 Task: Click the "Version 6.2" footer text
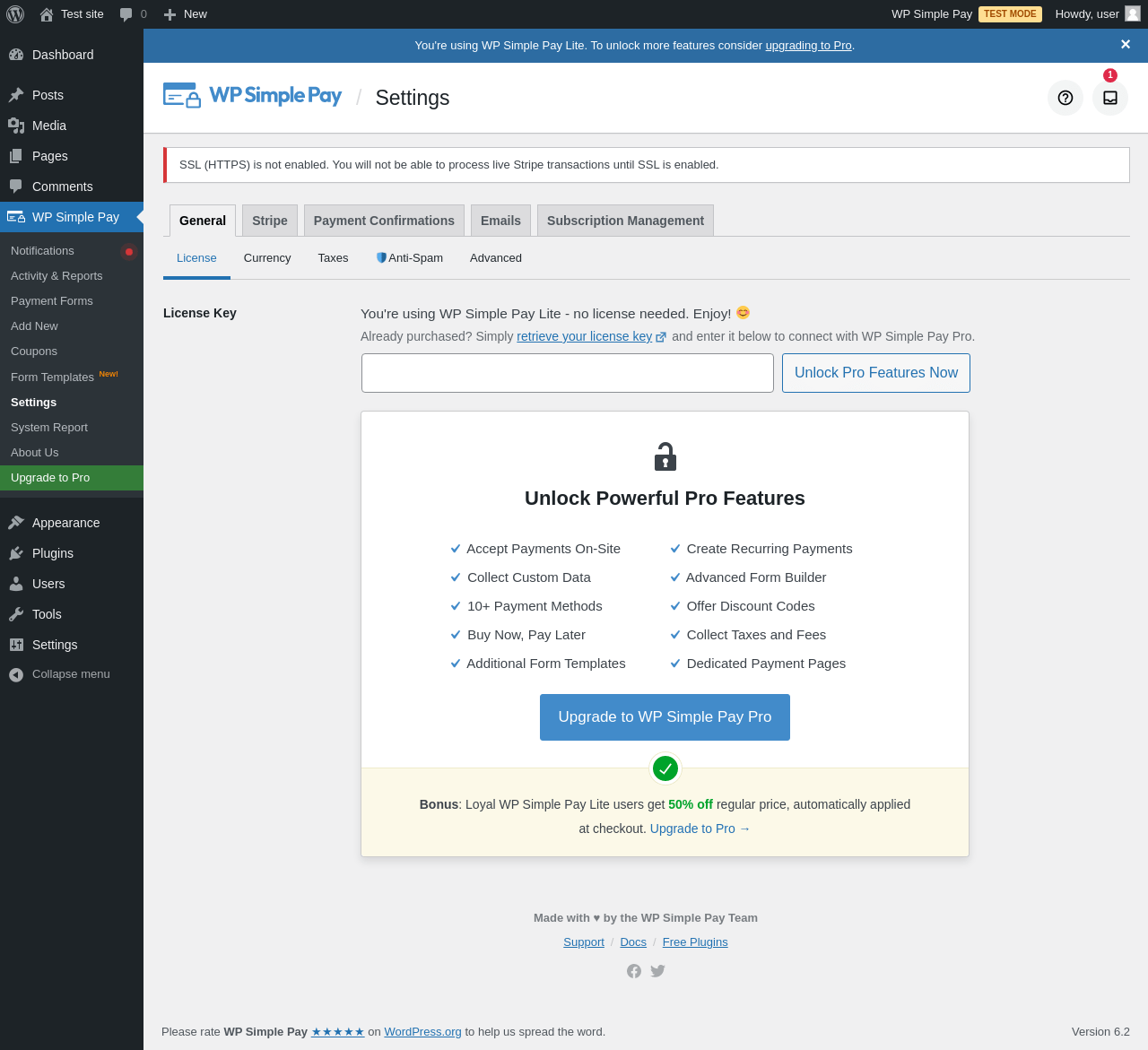[x=1100, y=1032]
